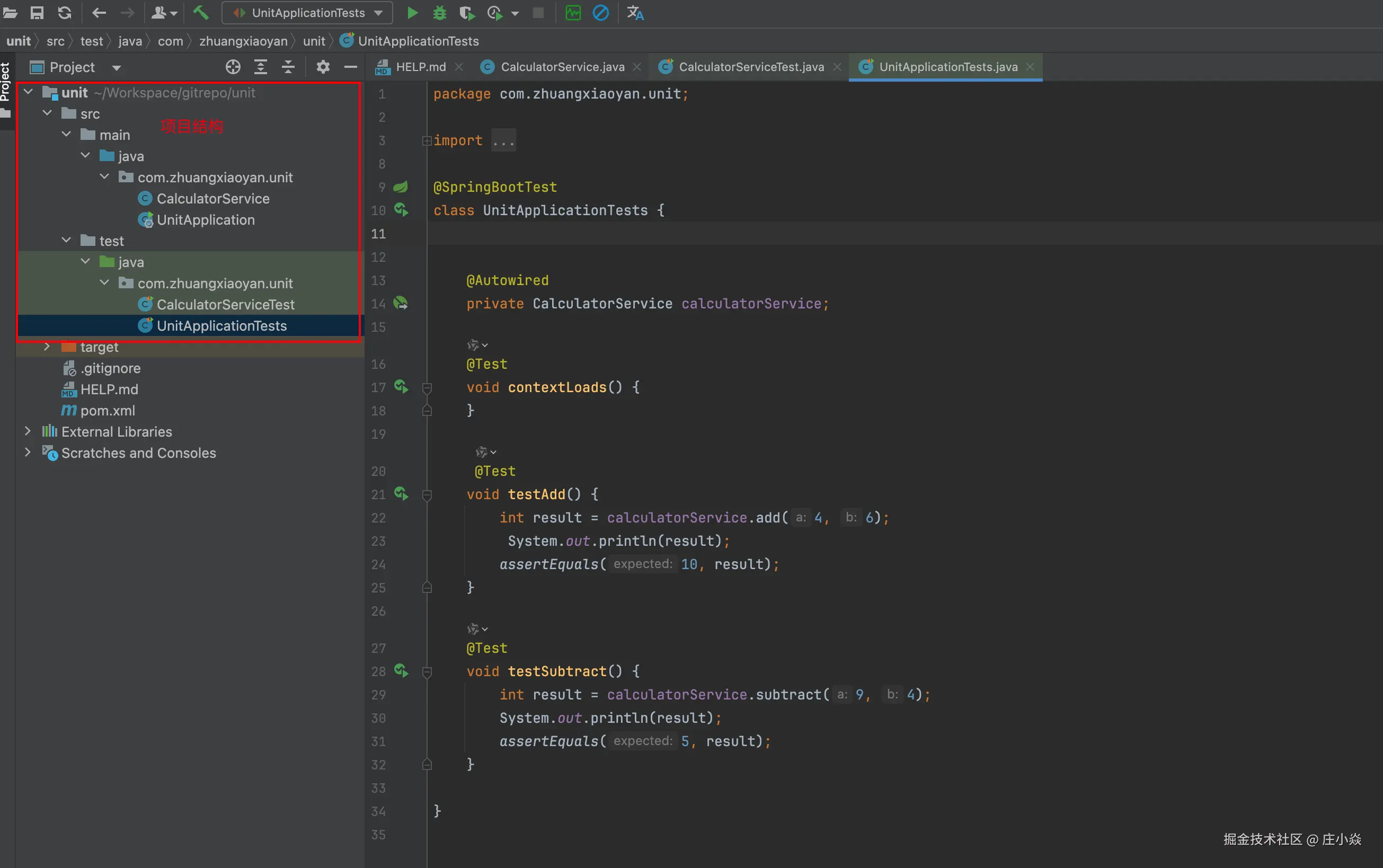Screen dimensions: 1383x868
Task: Click Collapse All icon in Project panel
Action: [288, 67]
